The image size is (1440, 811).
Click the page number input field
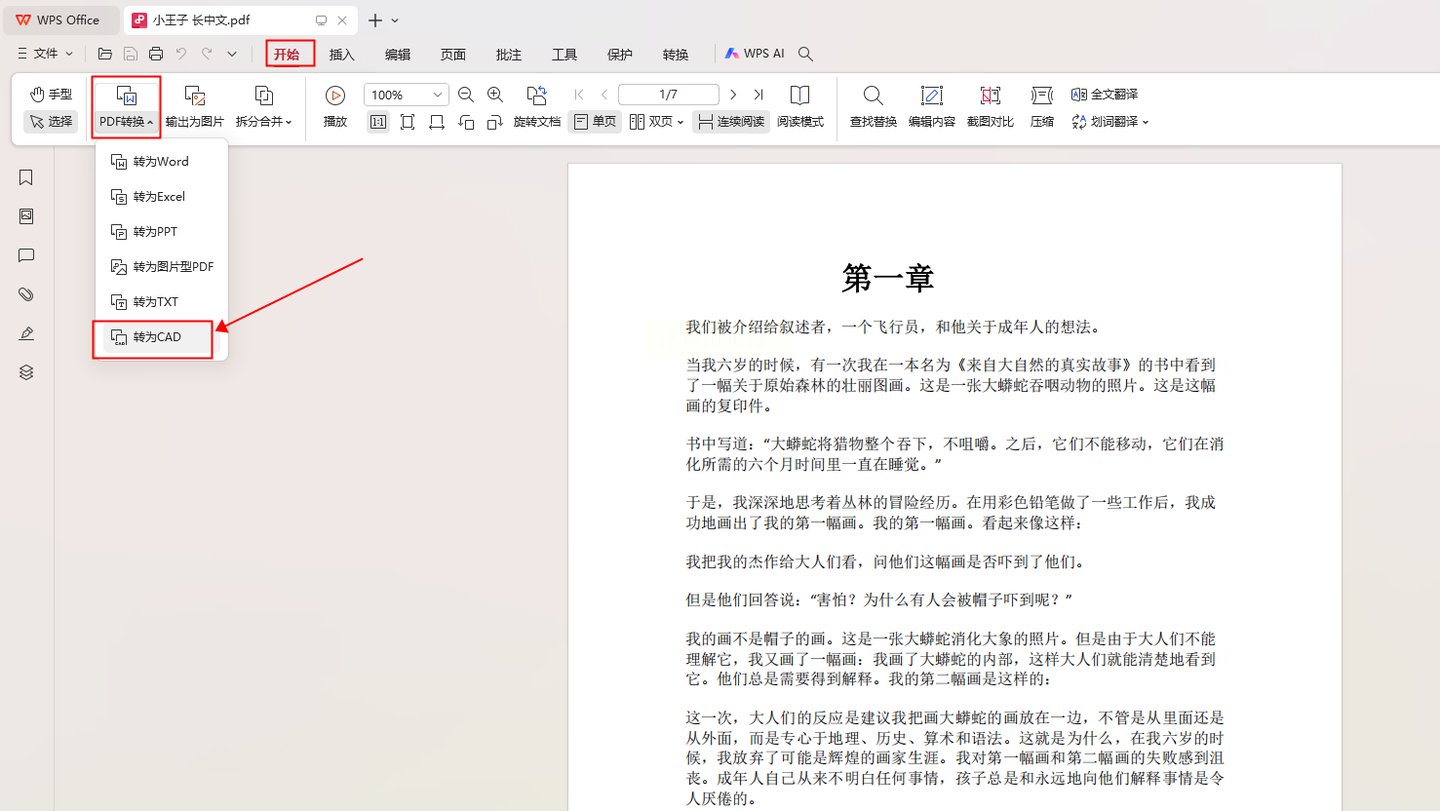(668, 95)
